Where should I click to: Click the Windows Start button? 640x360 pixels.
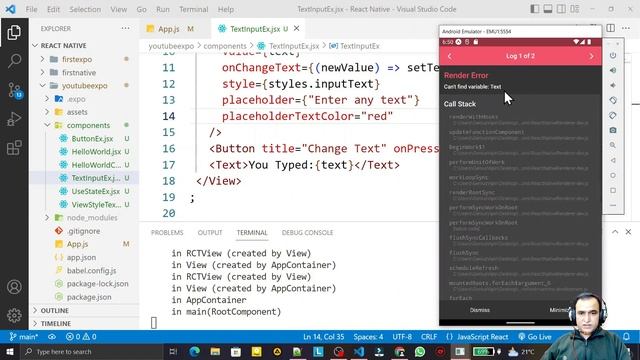pos(9,351)
